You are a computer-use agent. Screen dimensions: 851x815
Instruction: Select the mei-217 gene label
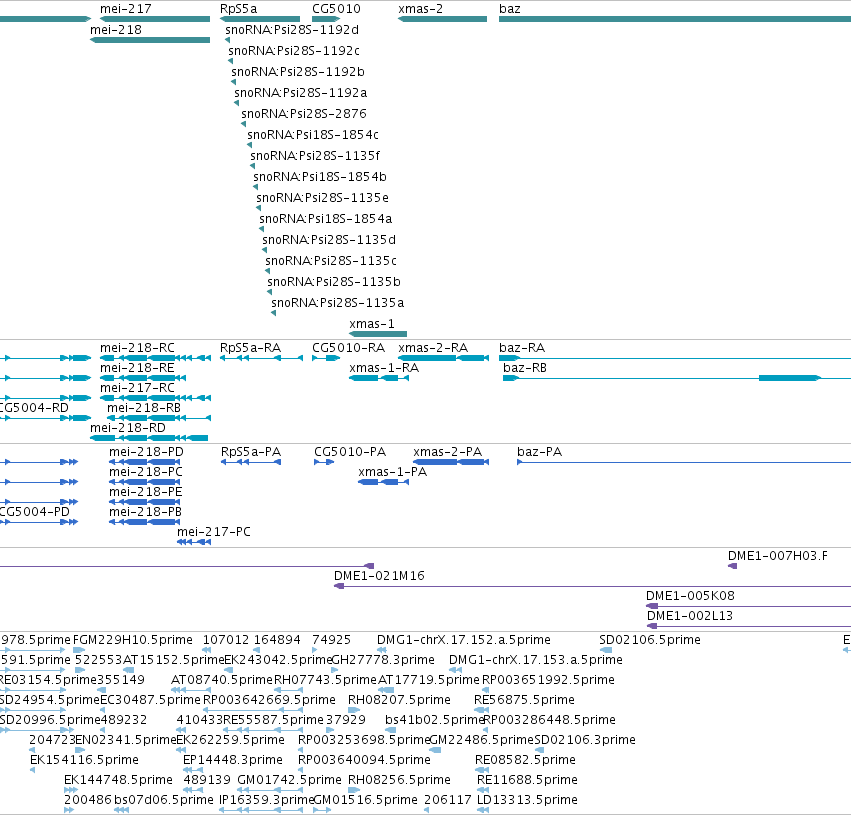(125, 9)
